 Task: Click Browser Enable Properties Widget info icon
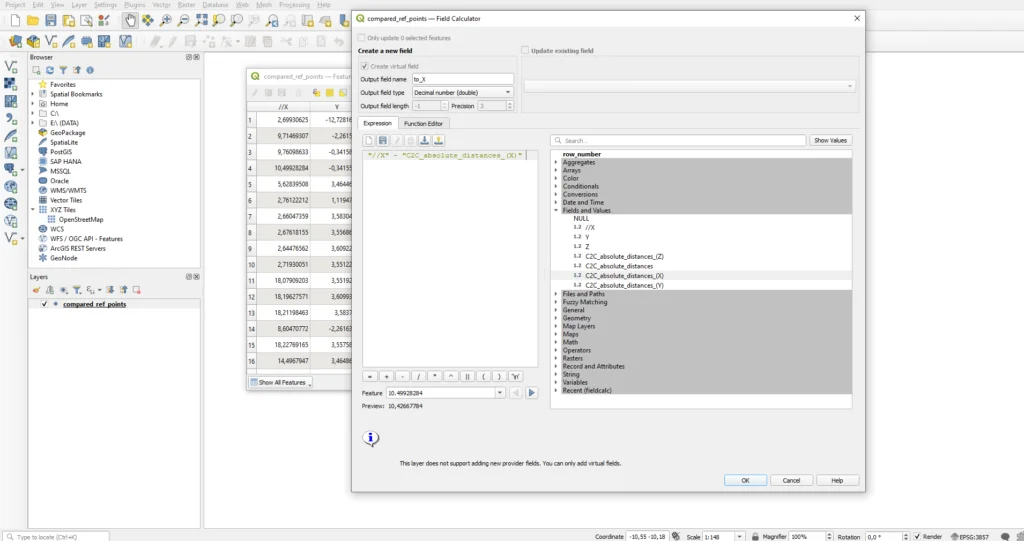pyautogui.click(x=90, y=70)
